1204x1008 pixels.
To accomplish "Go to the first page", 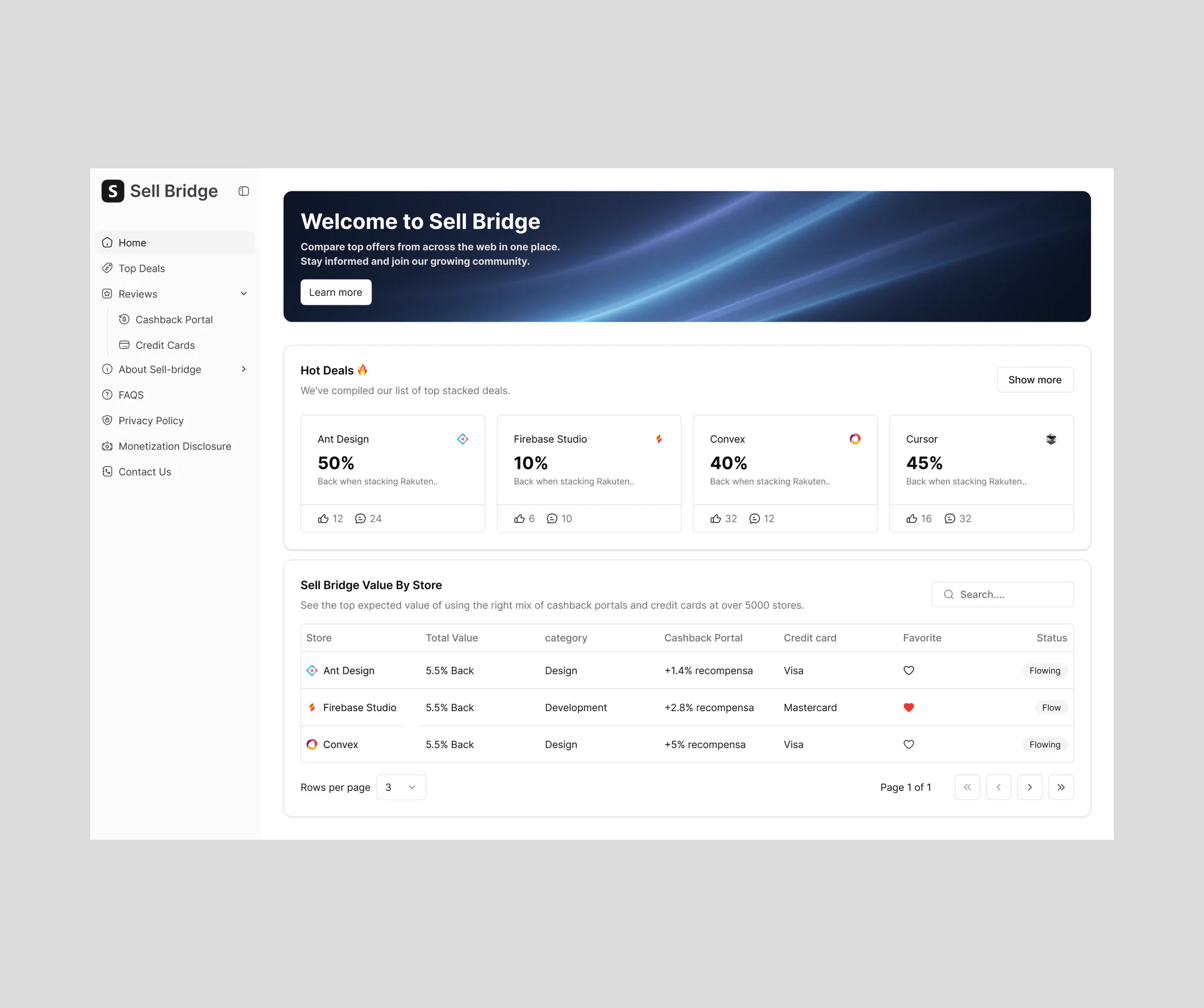I will point(967,787).
